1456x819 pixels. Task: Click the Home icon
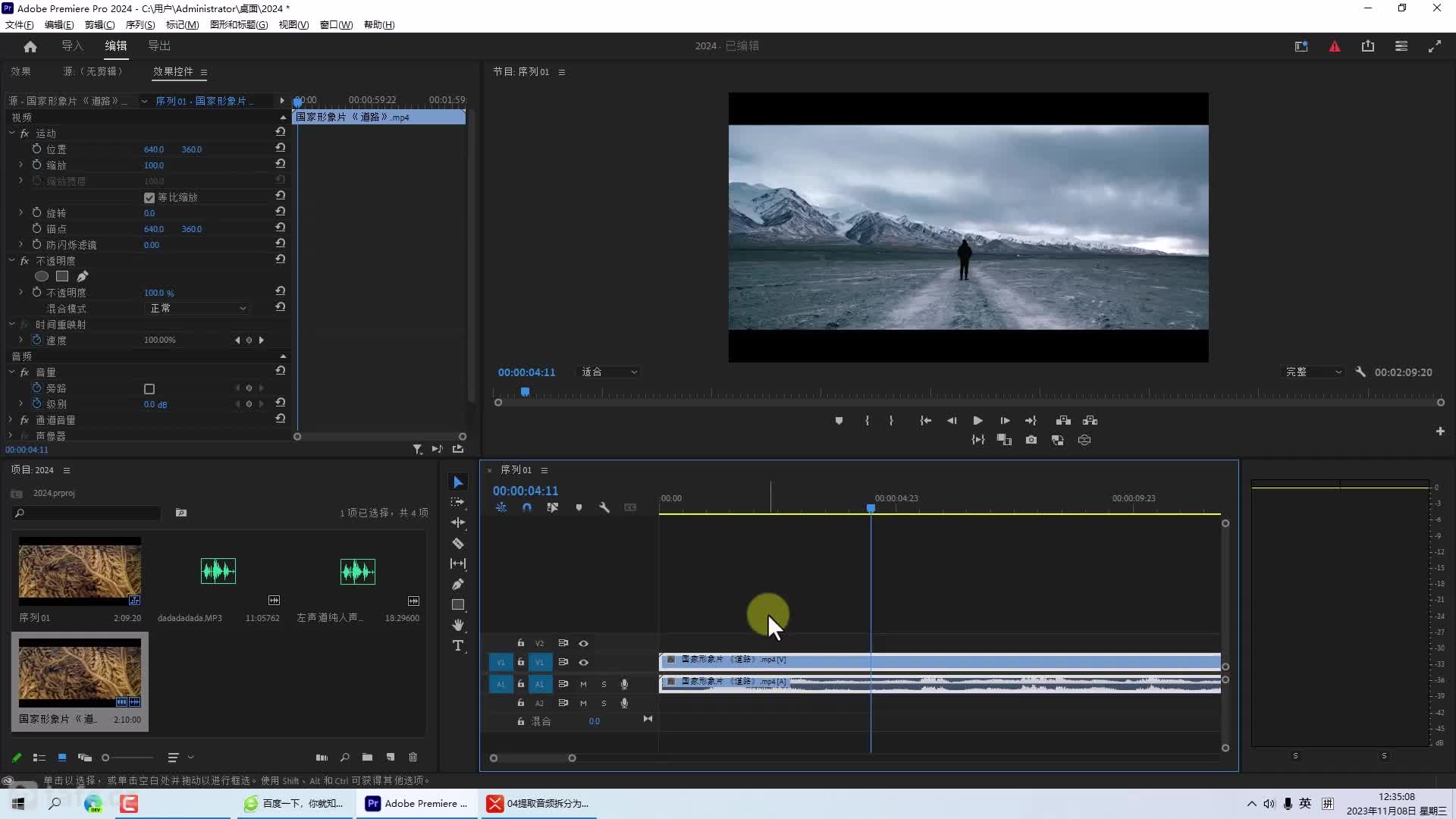[x=30, y=46]
